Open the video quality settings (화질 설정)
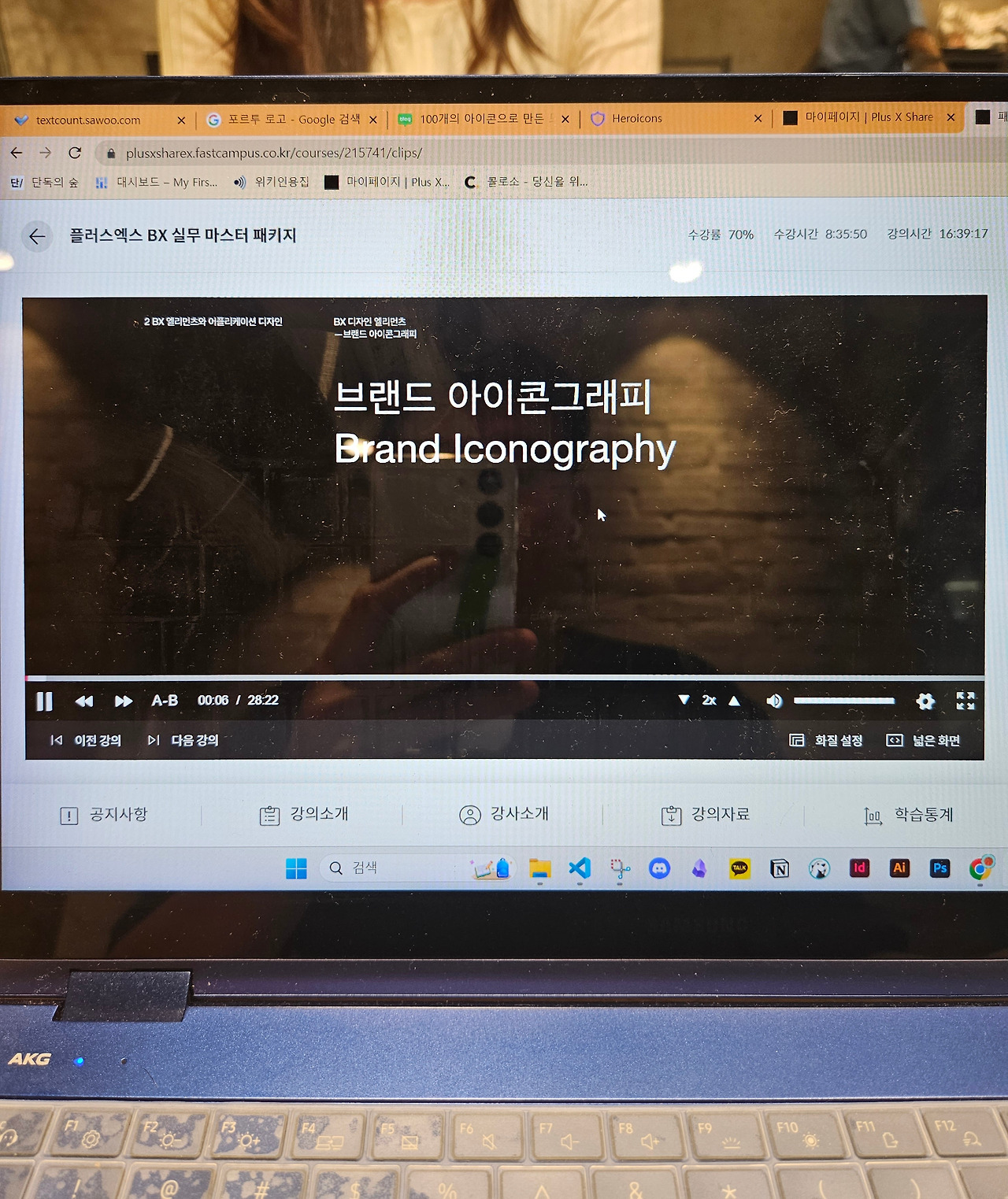This screenshot has width=1008, height=1199. click(826, 740)
